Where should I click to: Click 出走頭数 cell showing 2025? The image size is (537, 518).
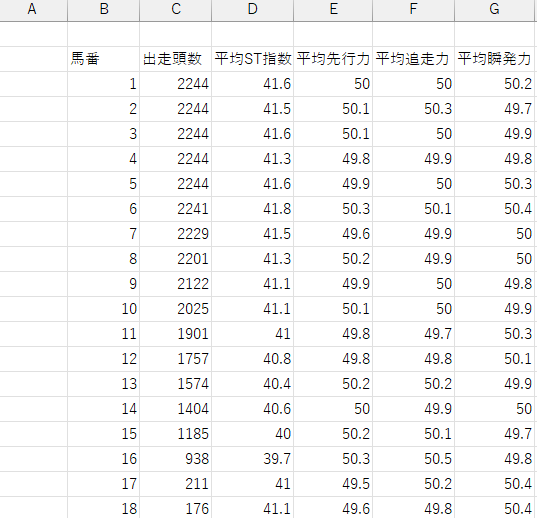(x=175, y=309)
